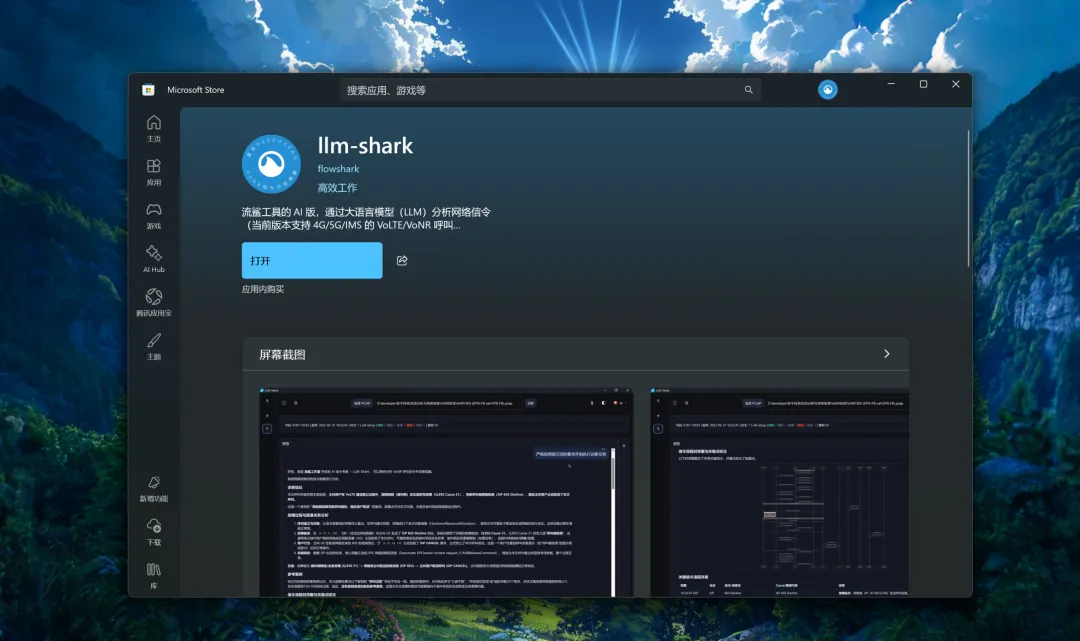This screenshot has width=1080, height=641.
Task: Open the 下载 downloads section
Action: tap(154, 532)
